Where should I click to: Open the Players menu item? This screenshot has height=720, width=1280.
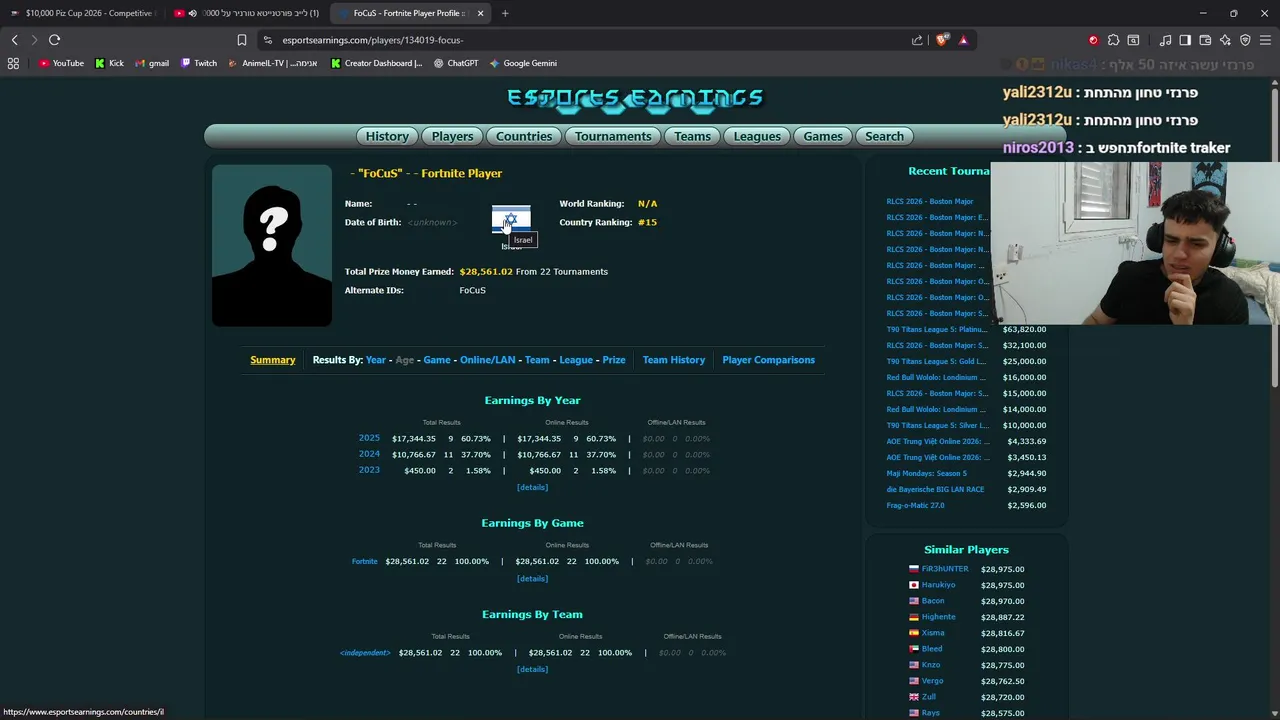click(452, 136)
